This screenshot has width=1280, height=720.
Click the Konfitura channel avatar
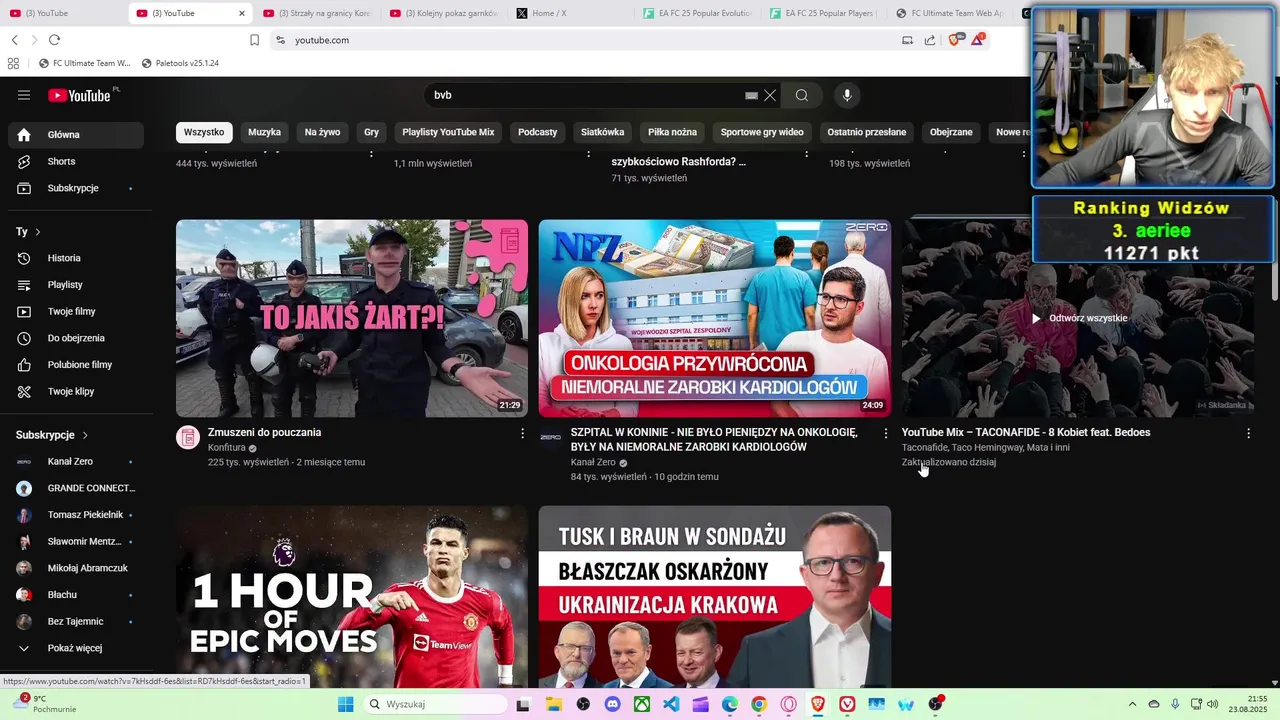point(188,437)
